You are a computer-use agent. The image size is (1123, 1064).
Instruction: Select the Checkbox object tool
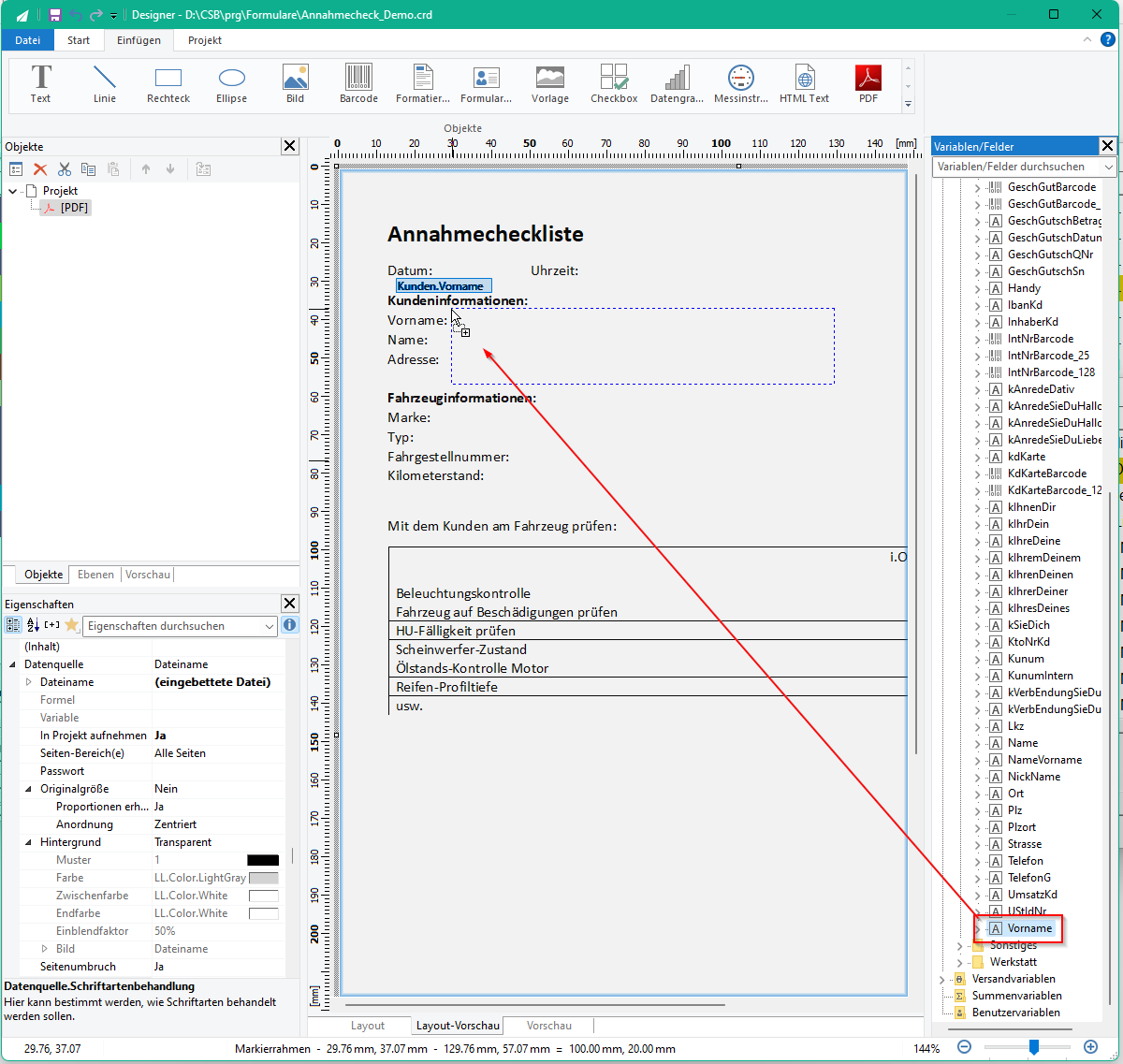click(614, 84)
